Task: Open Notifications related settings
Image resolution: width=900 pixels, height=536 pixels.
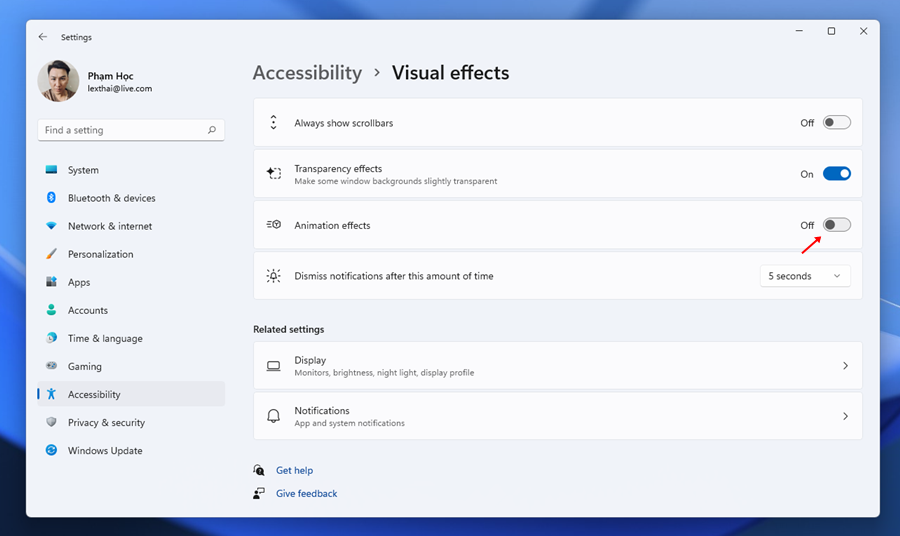Action: (x=557, y=416)
